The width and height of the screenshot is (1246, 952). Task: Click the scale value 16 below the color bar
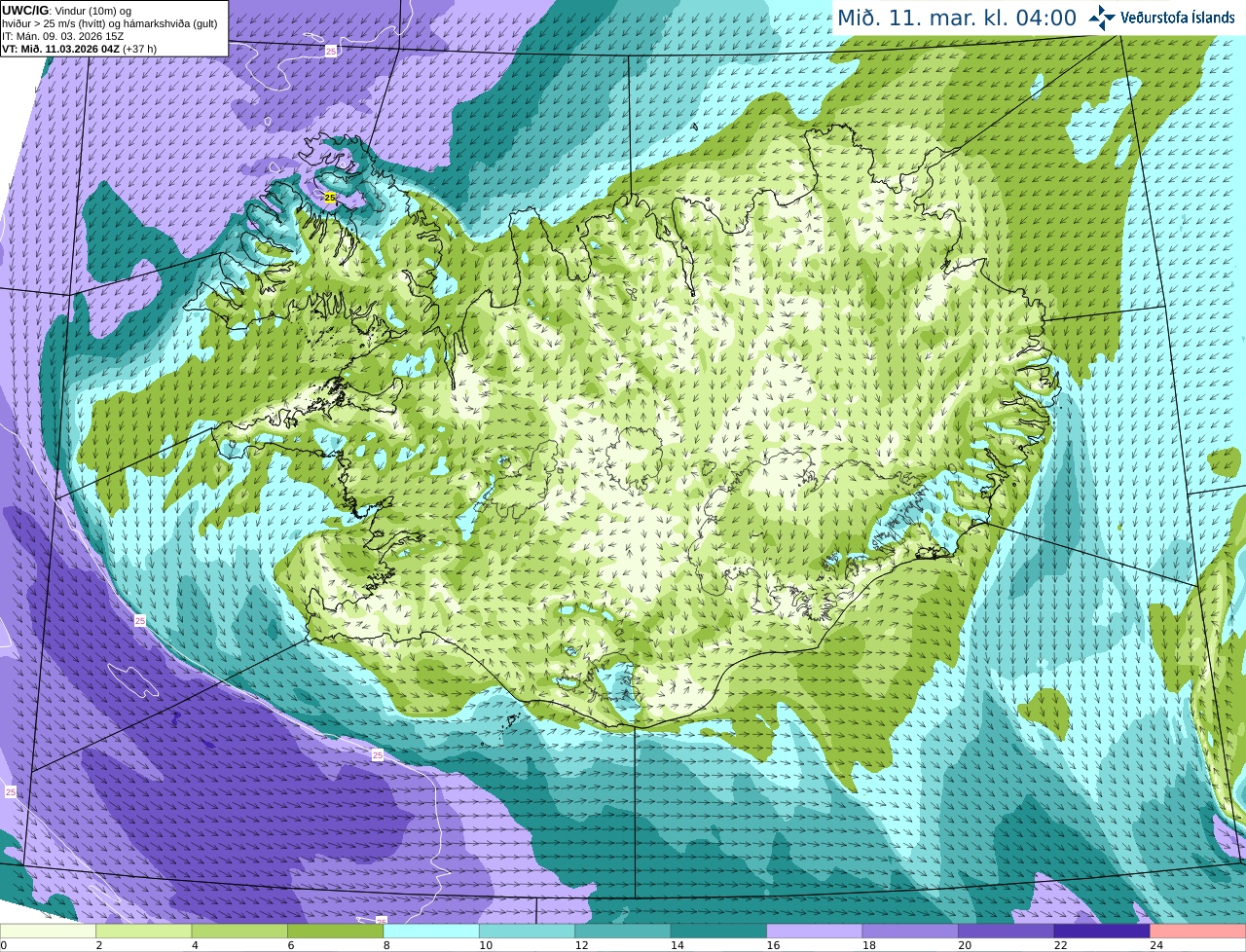click(773, 945)
